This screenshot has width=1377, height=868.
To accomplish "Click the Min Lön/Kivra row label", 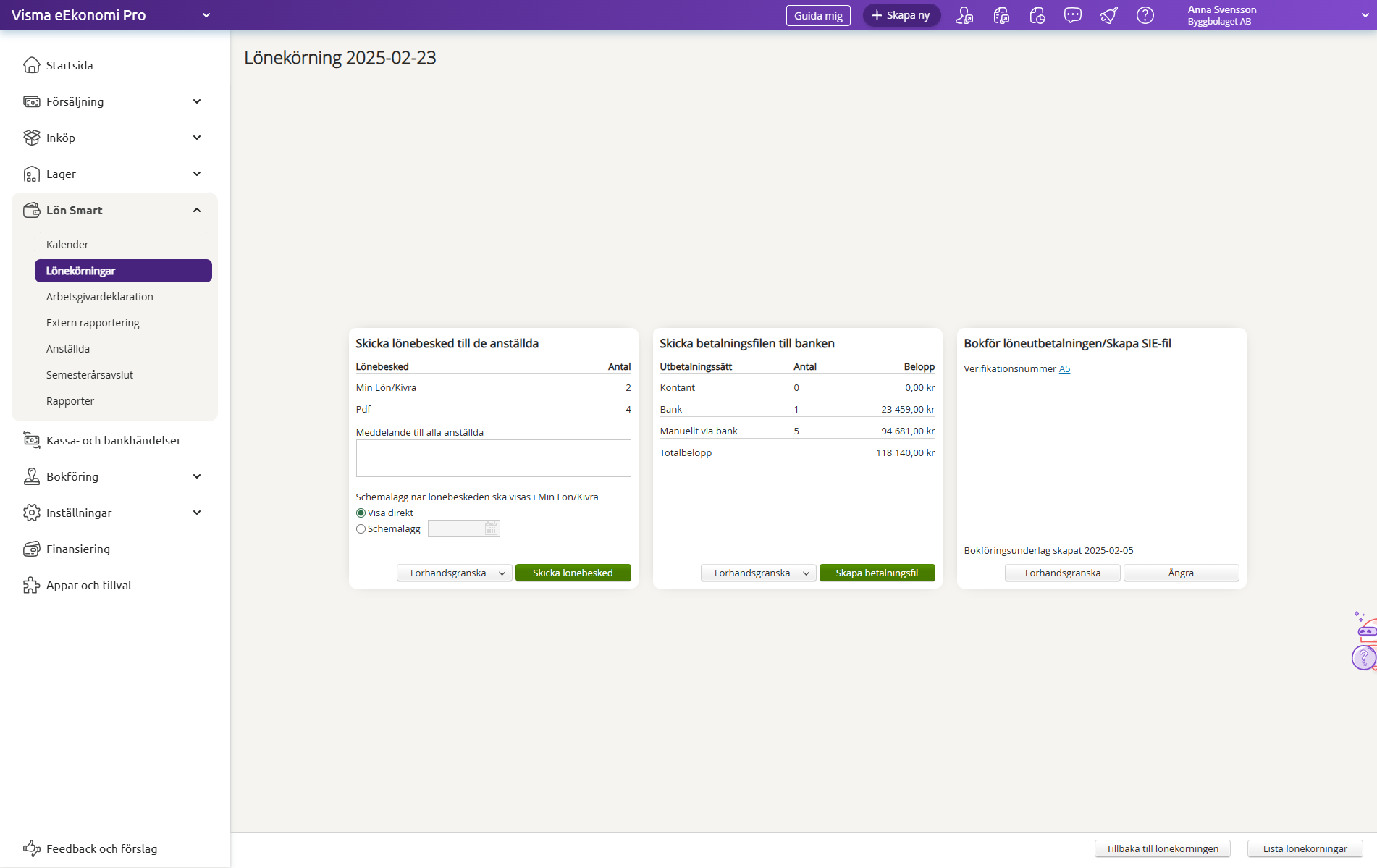I will click(x=386, y=388).
